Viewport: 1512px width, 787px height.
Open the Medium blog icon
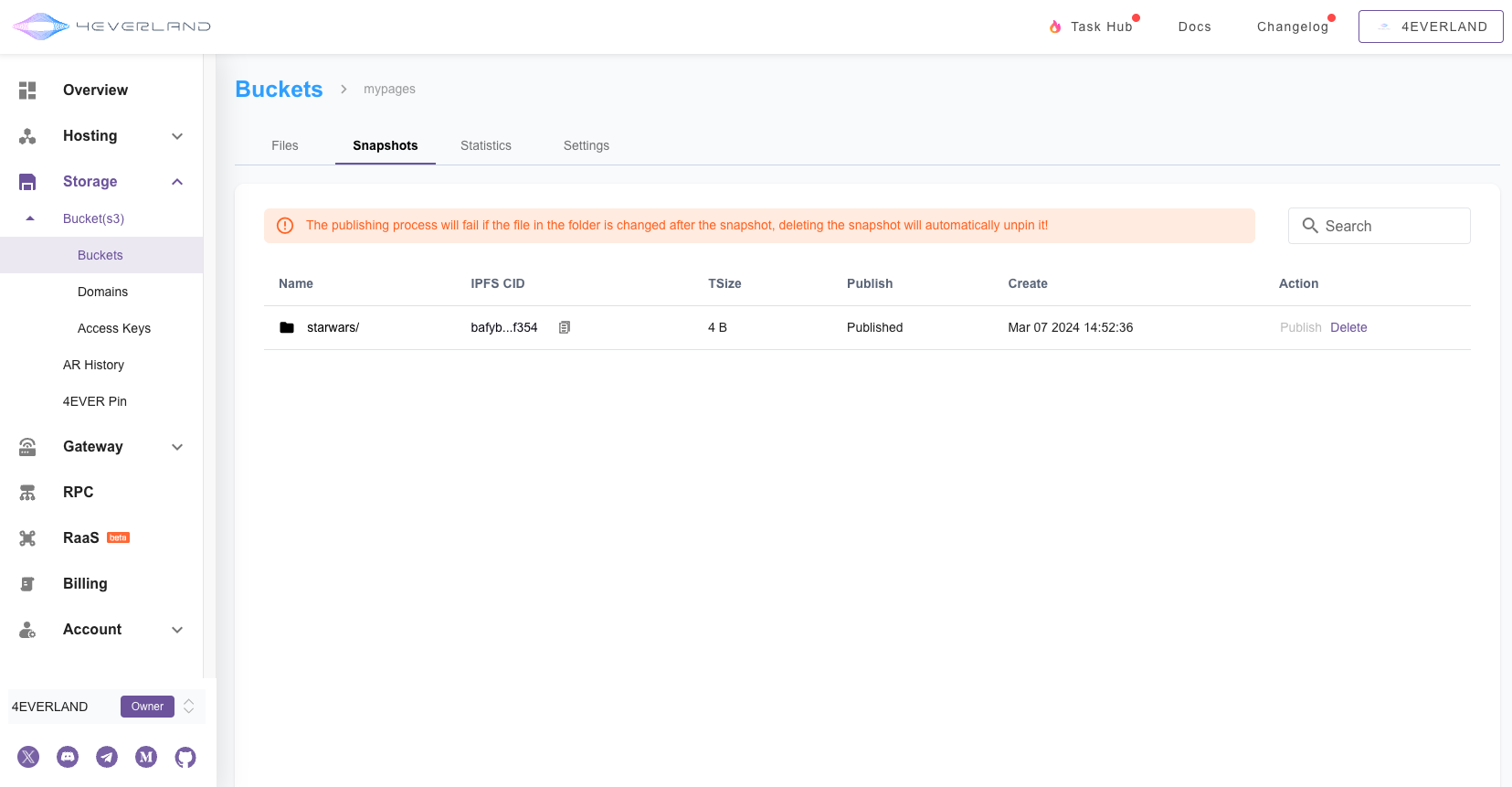click(146, 757)
